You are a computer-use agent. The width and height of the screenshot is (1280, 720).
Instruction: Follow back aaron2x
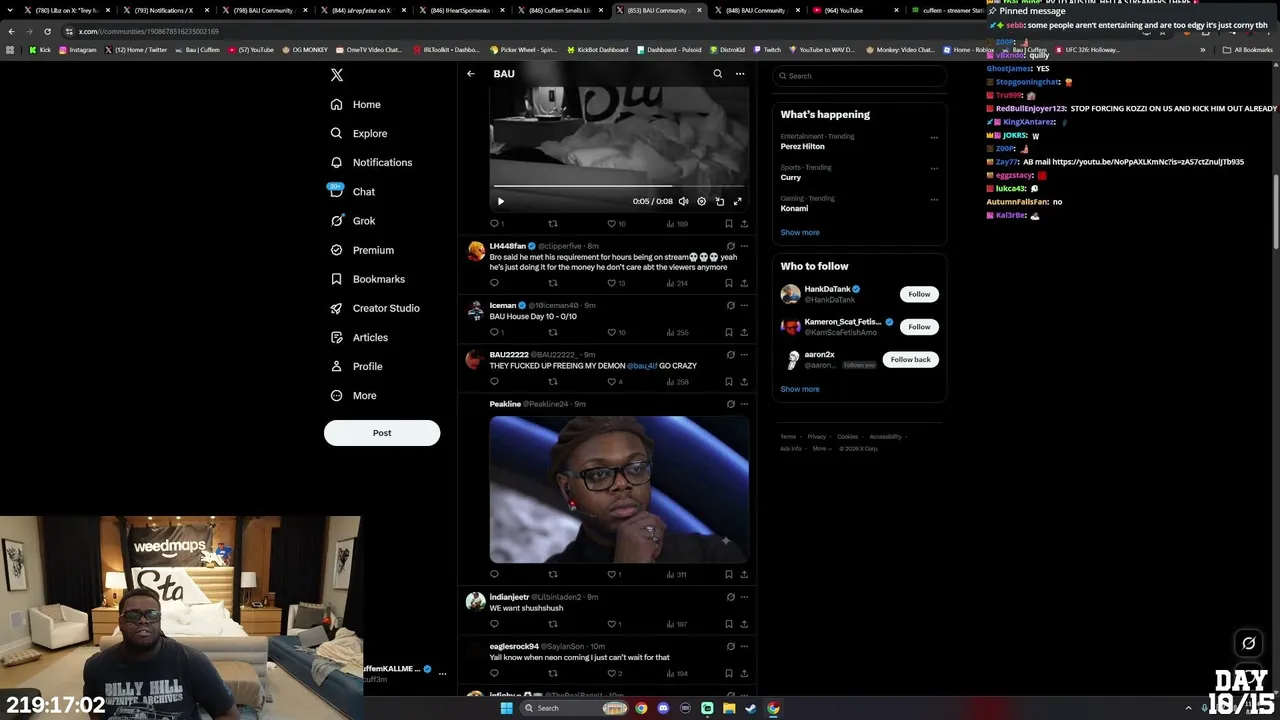click(x=910, y=359)
